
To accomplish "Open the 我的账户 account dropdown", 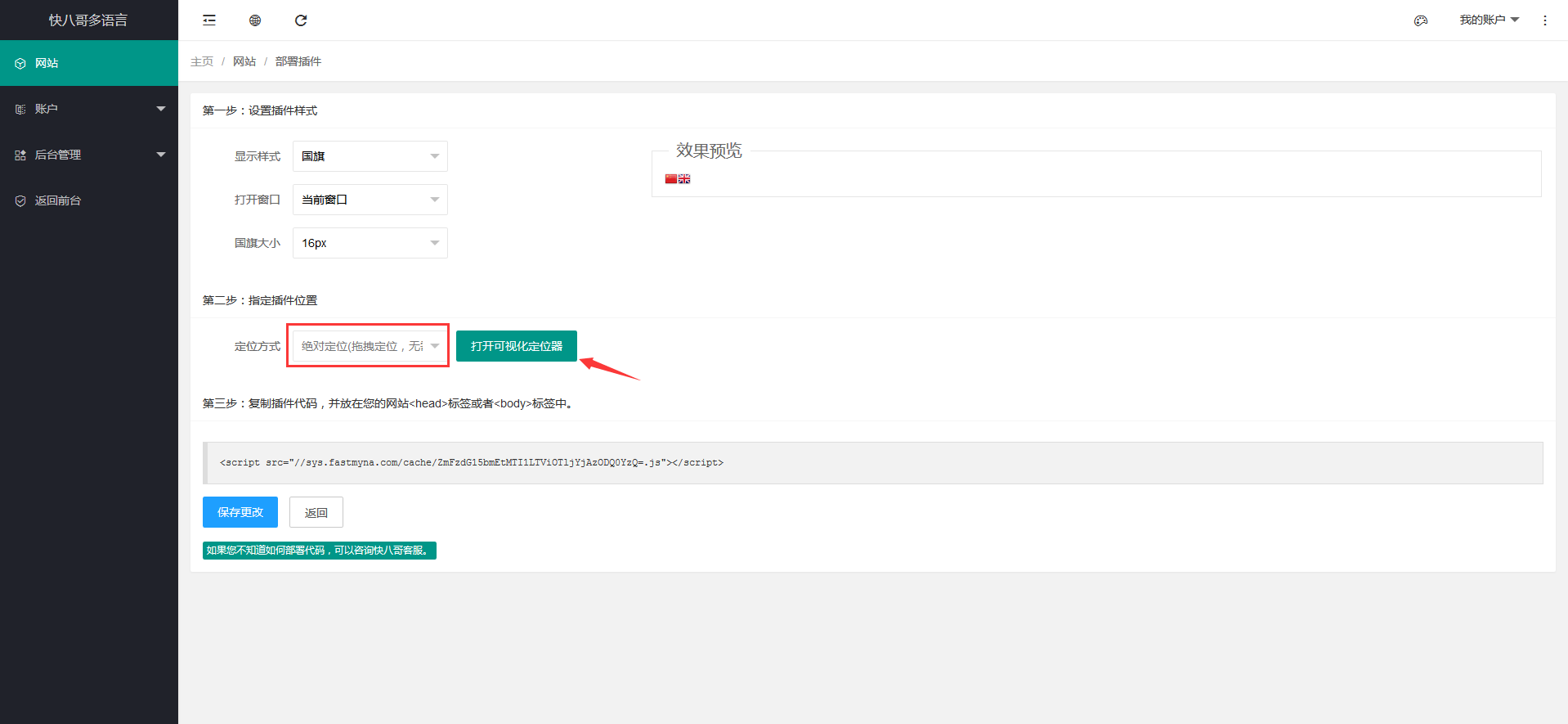I will (x=1489, y=20).
